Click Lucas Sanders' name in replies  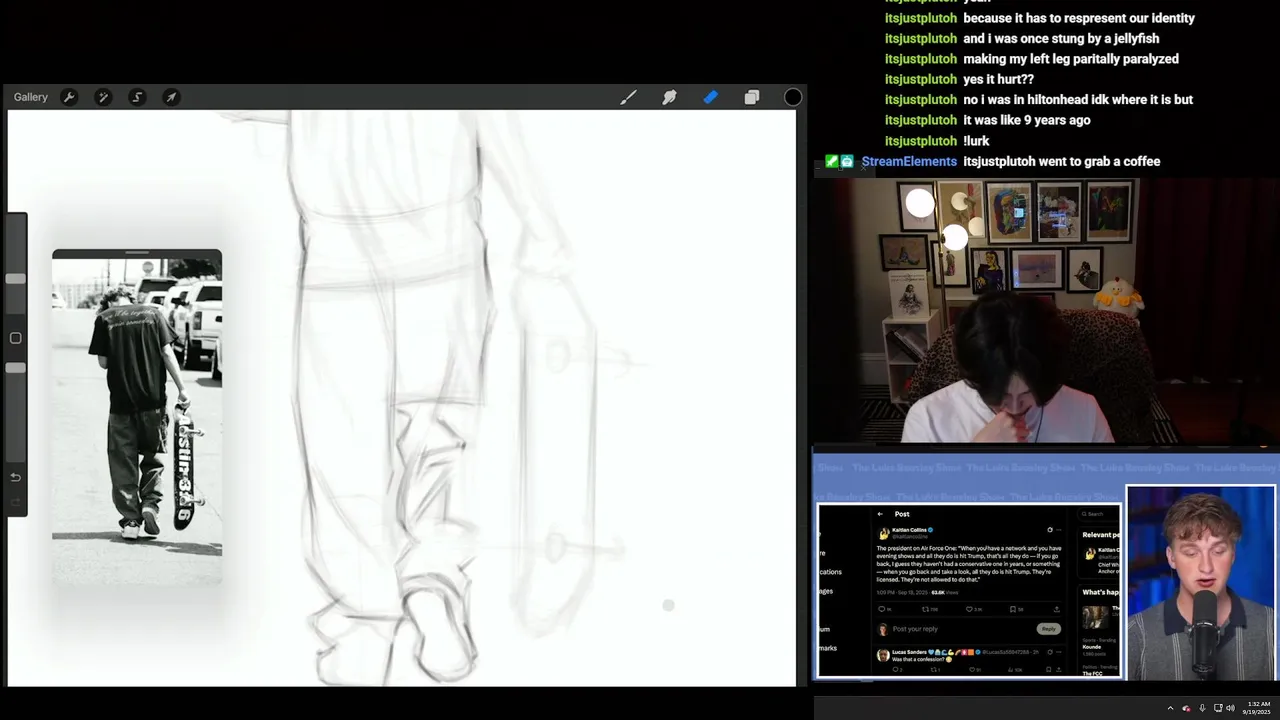click(909, 652)
